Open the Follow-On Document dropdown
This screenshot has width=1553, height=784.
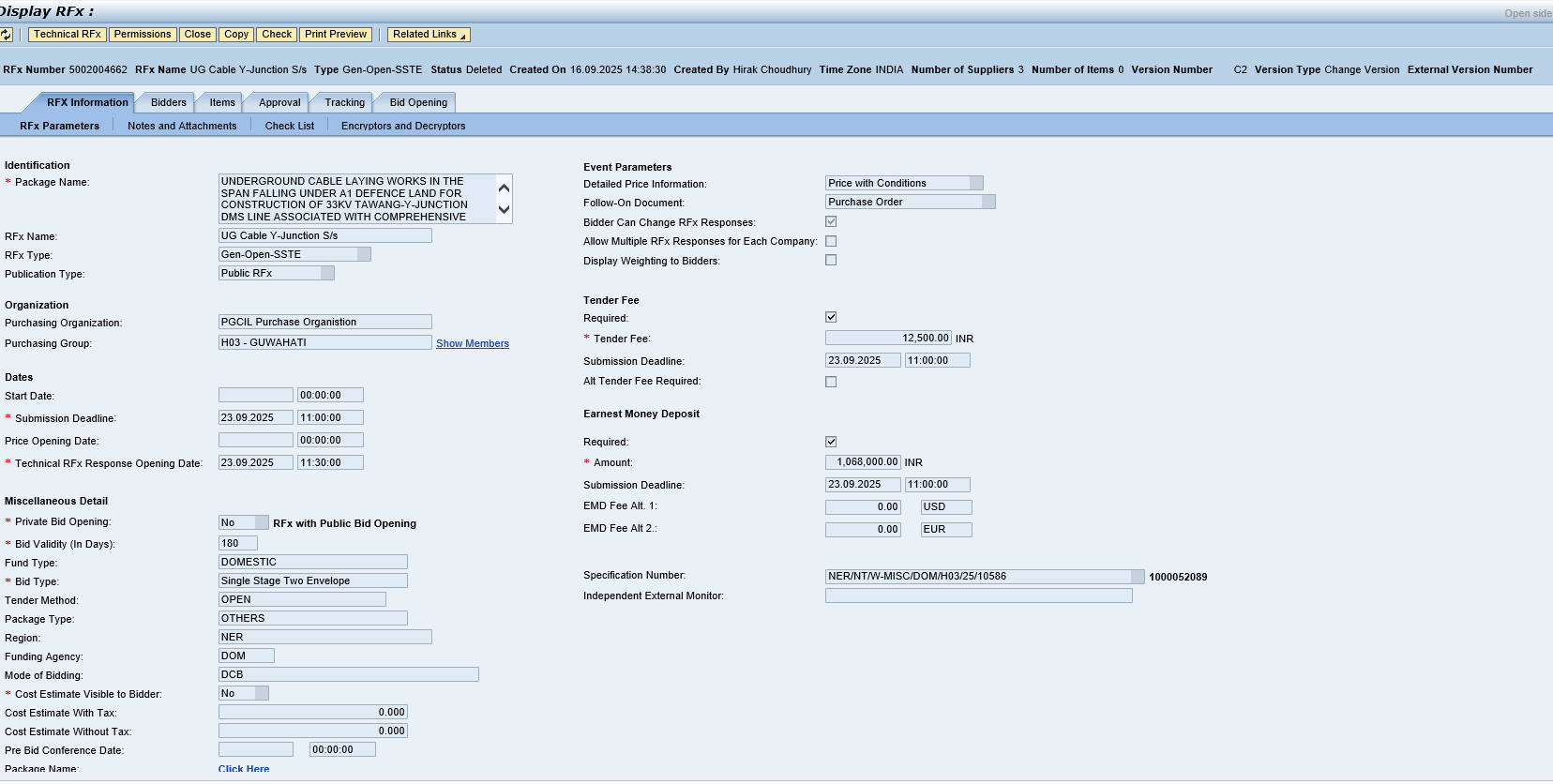988,203
